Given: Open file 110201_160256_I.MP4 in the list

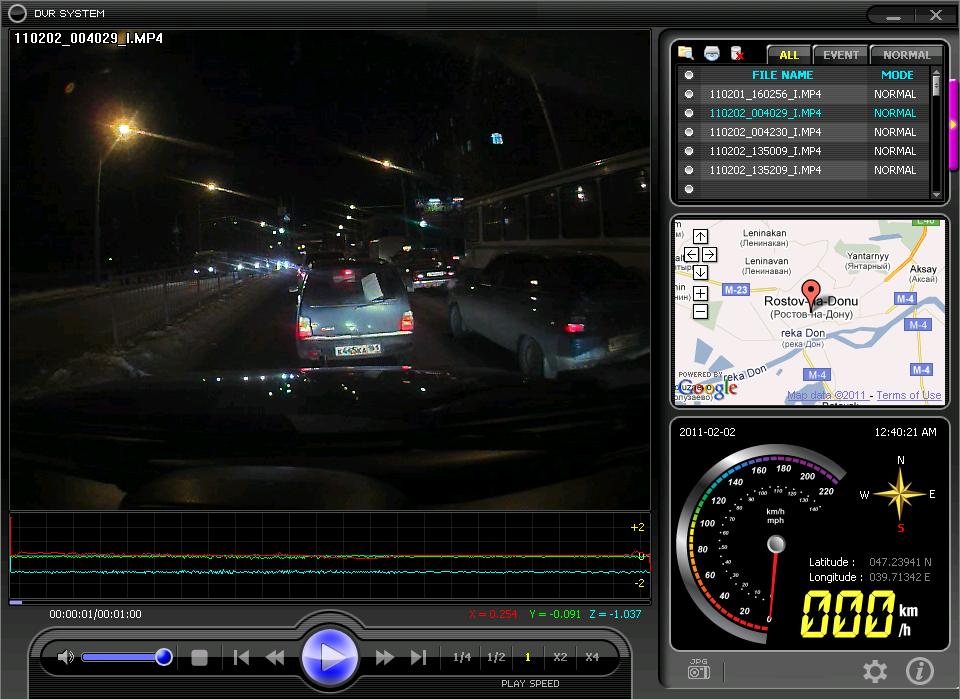Looking at the screenshot, I should [765, 94].
